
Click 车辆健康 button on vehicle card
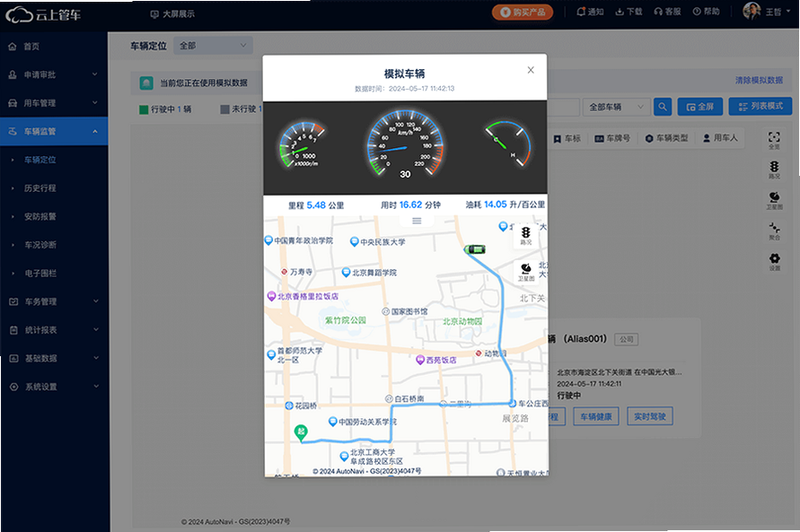[x=596, y=417]
